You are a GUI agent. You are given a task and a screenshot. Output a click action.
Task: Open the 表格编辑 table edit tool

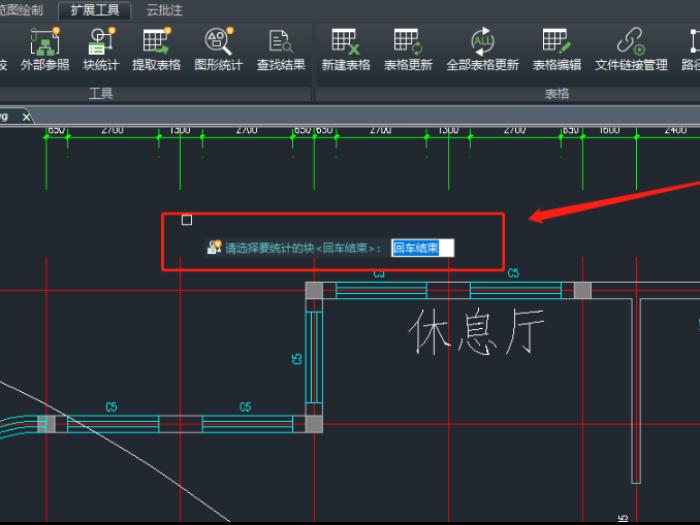click(556, 42)
